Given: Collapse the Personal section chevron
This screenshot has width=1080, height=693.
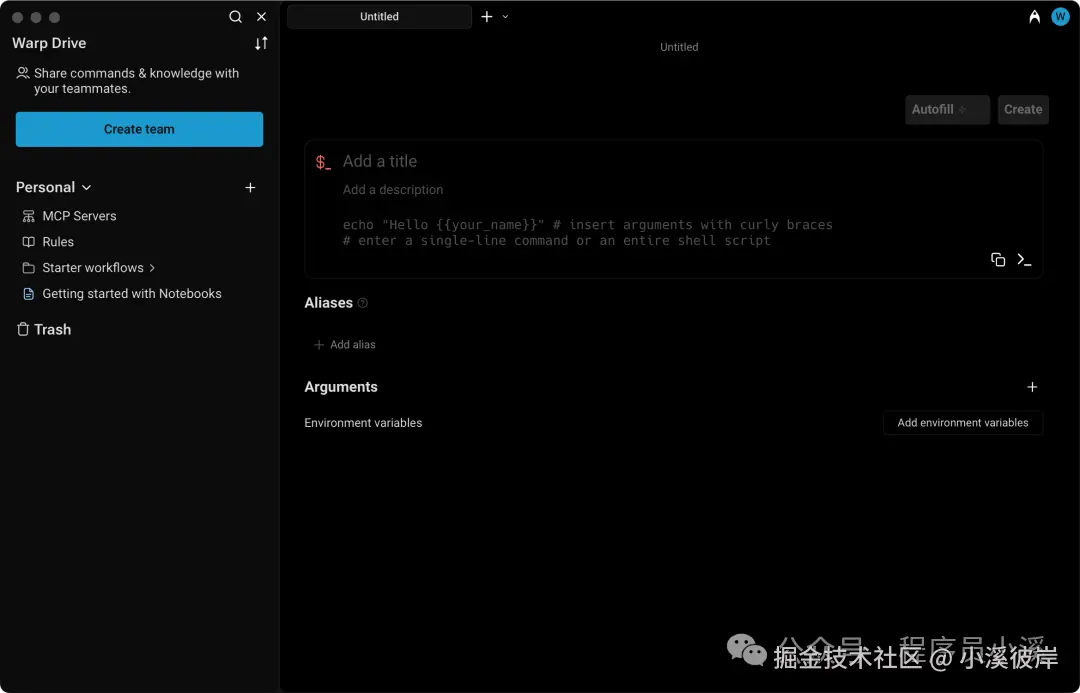Looking at the screenshot, I should (x=87, y=187).
